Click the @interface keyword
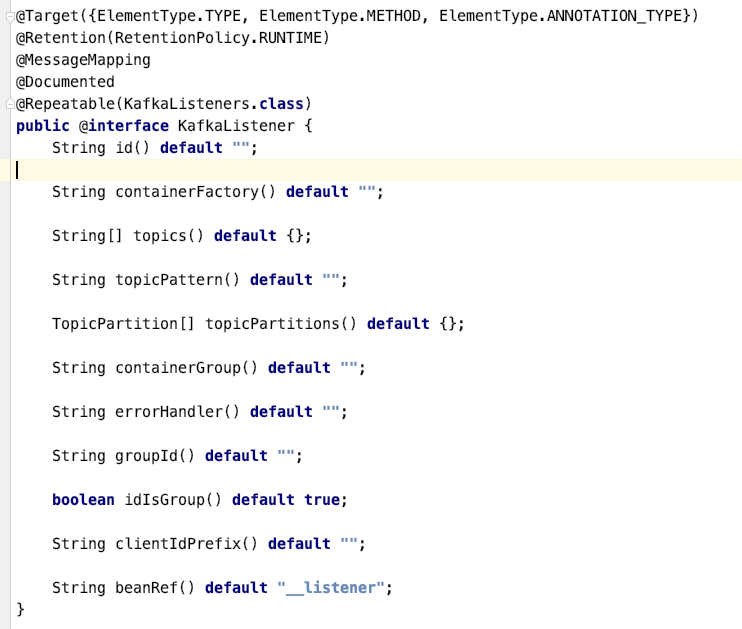The width and height of the screenshot is (742, 629). [x=124, y=126]
